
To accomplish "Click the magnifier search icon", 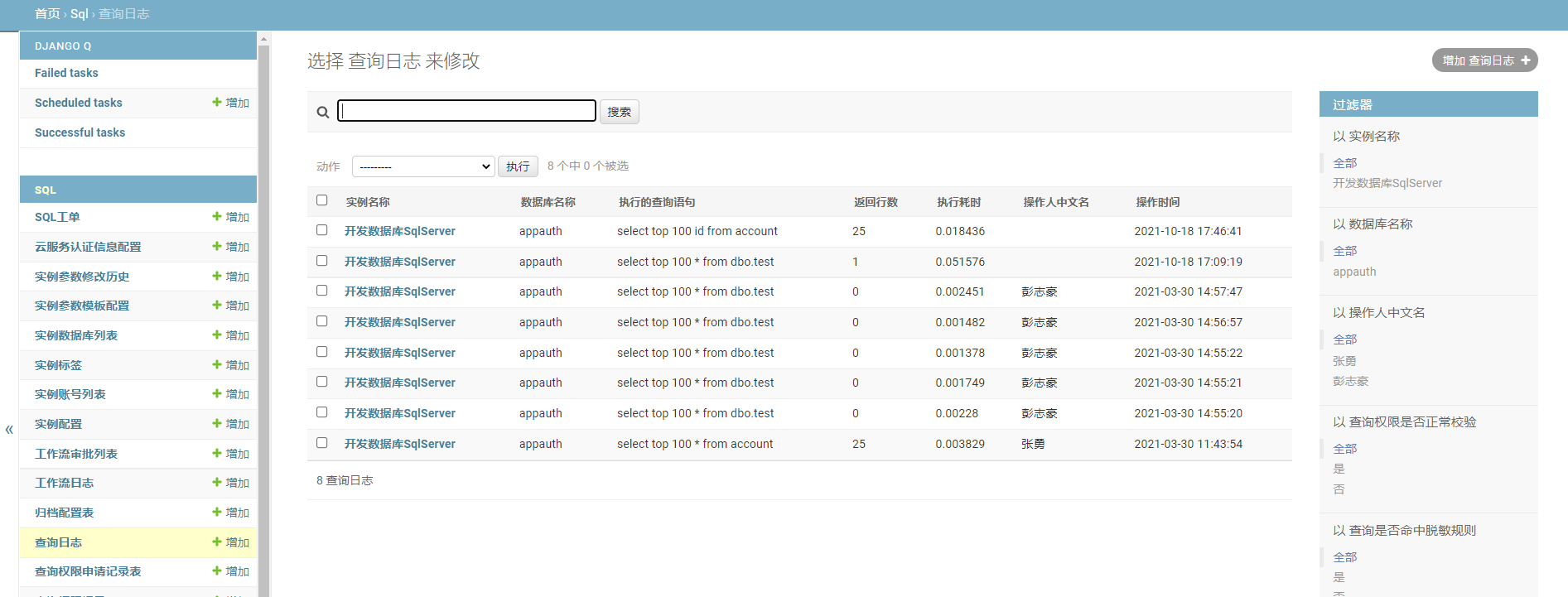I will point(323,112).
